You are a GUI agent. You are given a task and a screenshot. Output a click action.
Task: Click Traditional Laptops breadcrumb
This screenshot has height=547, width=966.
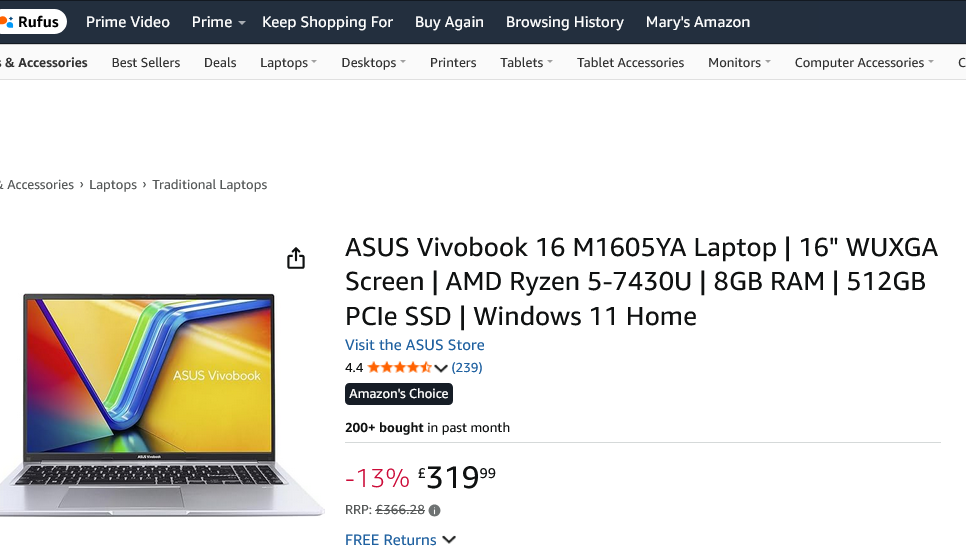209,185
